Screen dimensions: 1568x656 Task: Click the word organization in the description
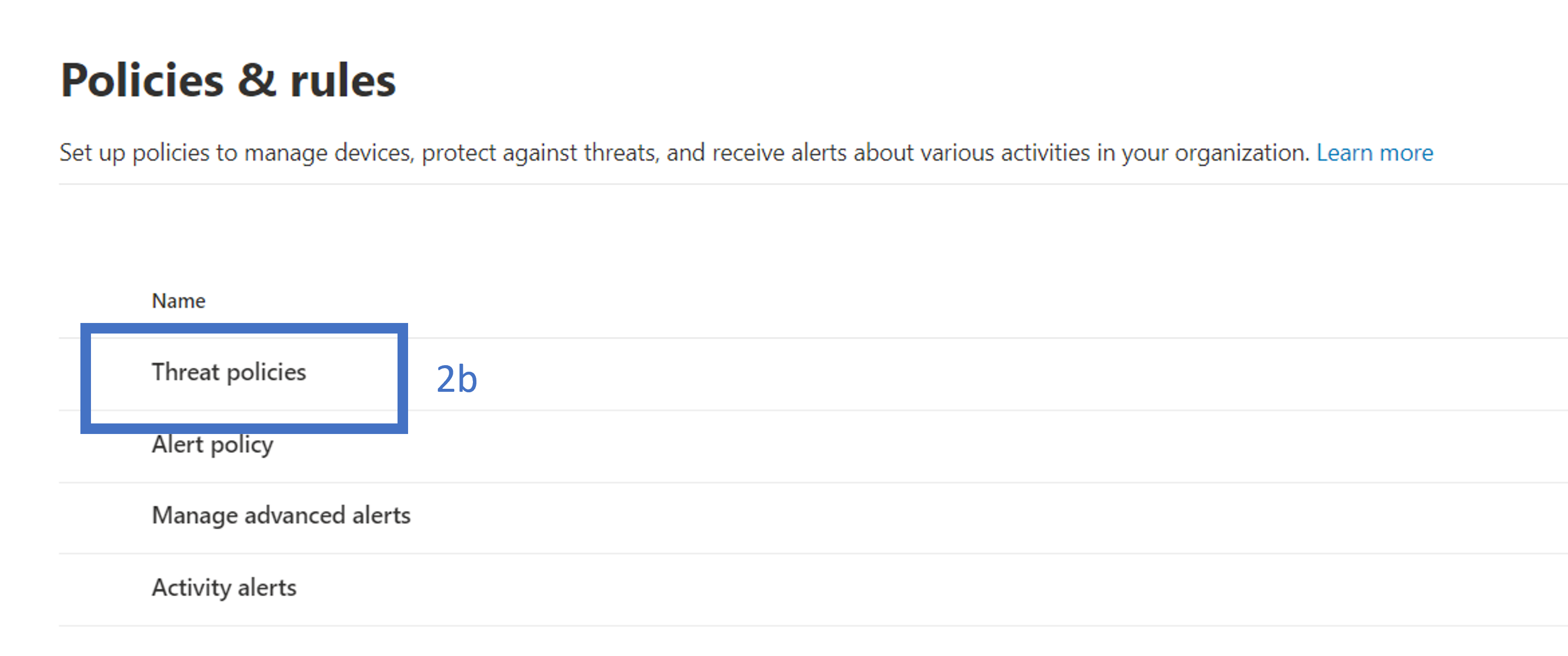point(1241,153)
